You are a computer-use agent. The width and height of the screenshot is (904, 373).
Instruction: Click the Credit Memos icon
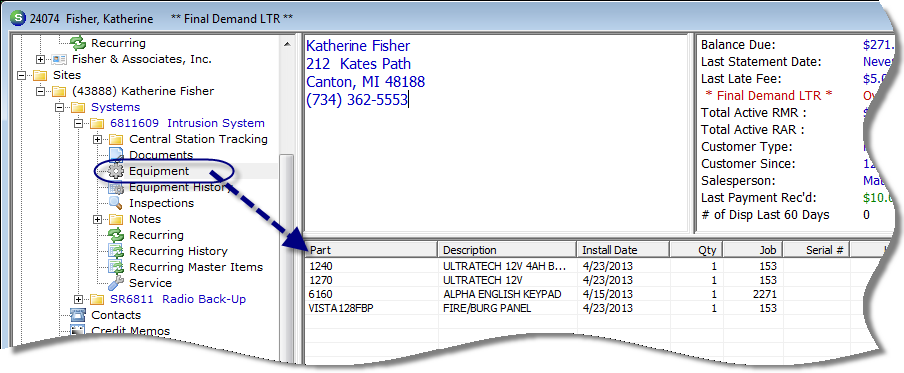(x=78, y=331)
